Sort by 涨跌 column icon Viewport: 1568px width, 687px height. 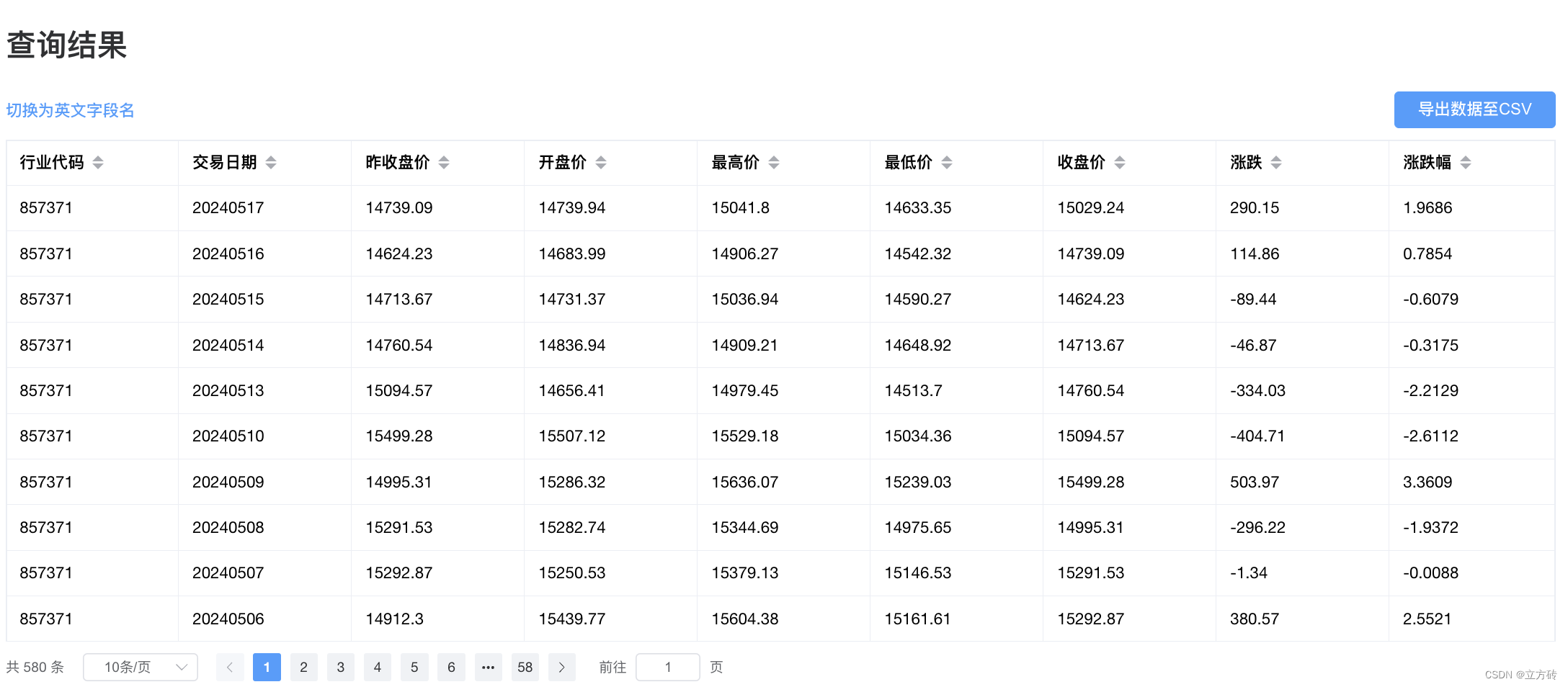[1276, 163]
